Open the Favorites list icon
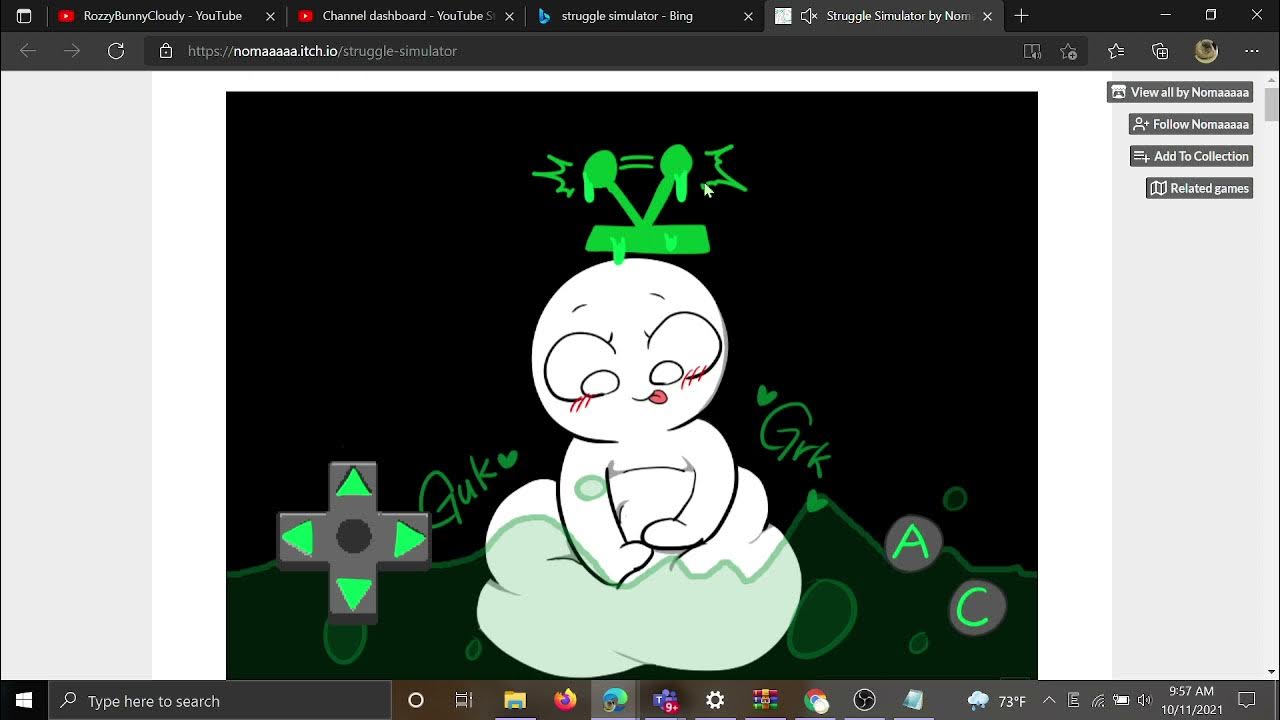Screen dimensions: 1280x720 click(x=1116, y=51)
